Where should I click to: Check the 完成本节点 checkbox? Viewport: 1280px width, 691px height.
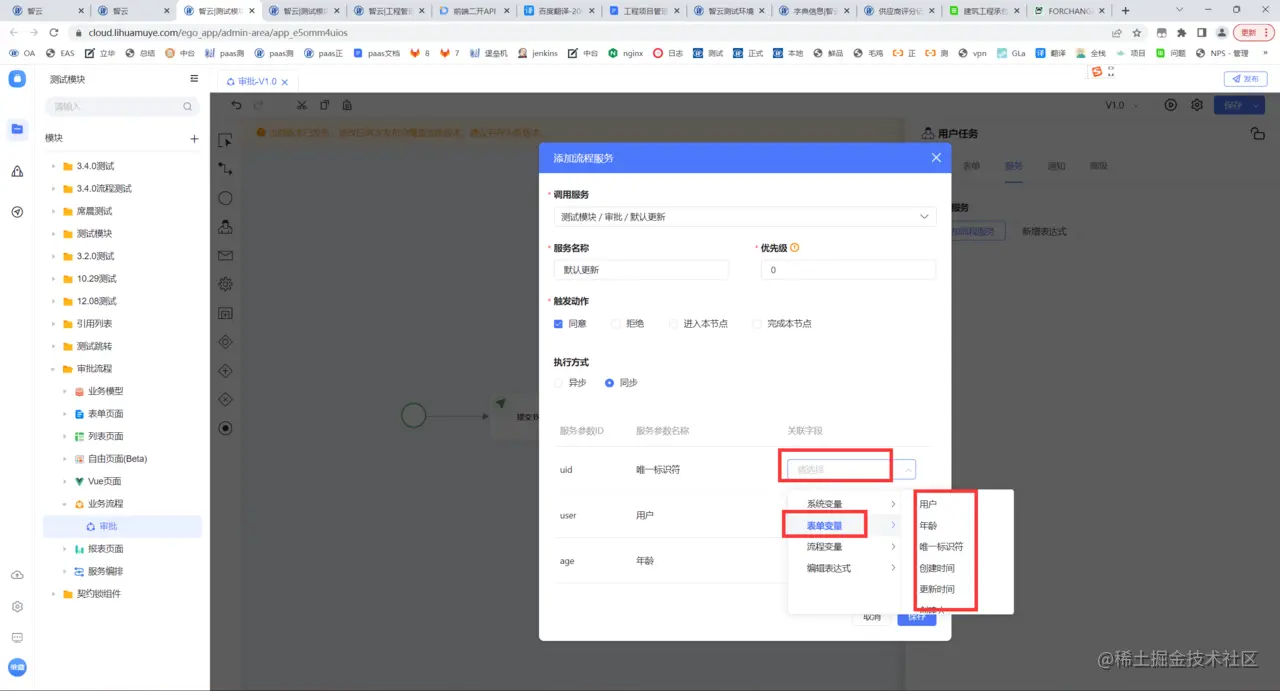[x=757, y=324]
